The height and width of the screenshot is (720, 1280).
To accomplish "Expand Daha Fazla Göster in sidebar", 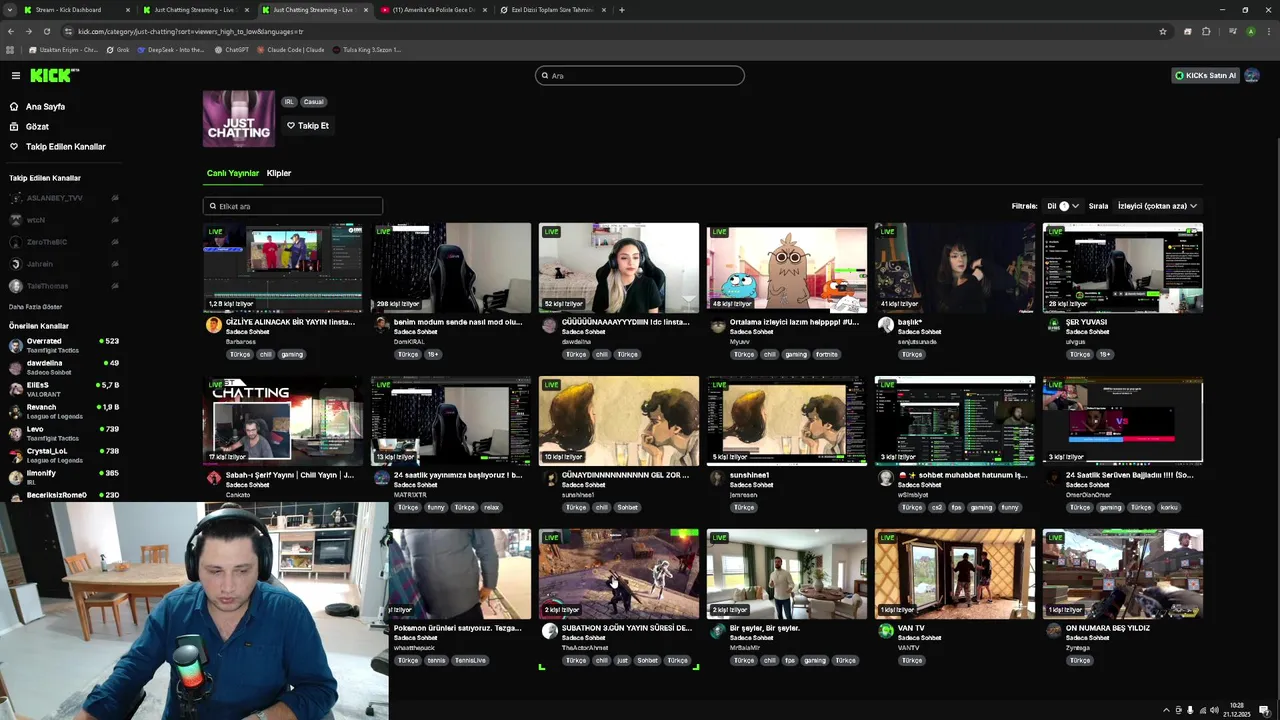I will pyautogui.click(x=36, y=307).
